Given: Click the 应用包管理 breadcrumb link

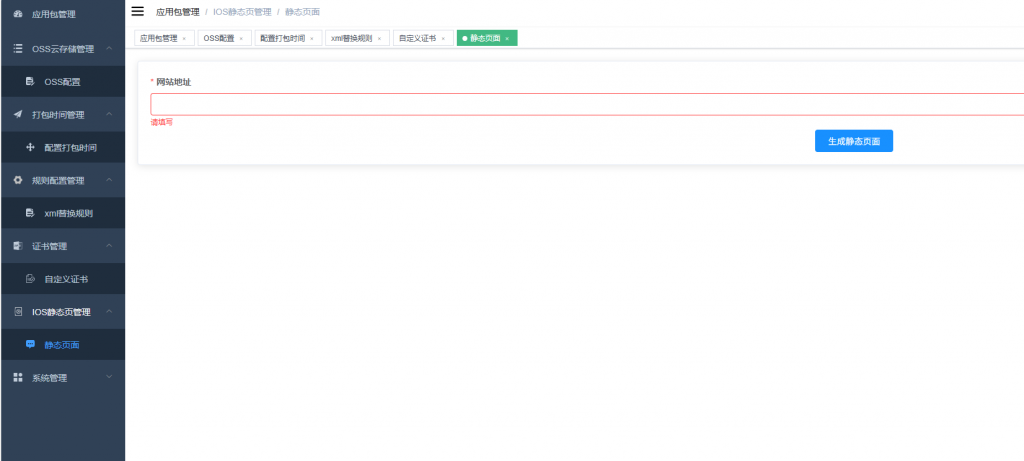Looking at the screenshot, I should tap(177, 12).
